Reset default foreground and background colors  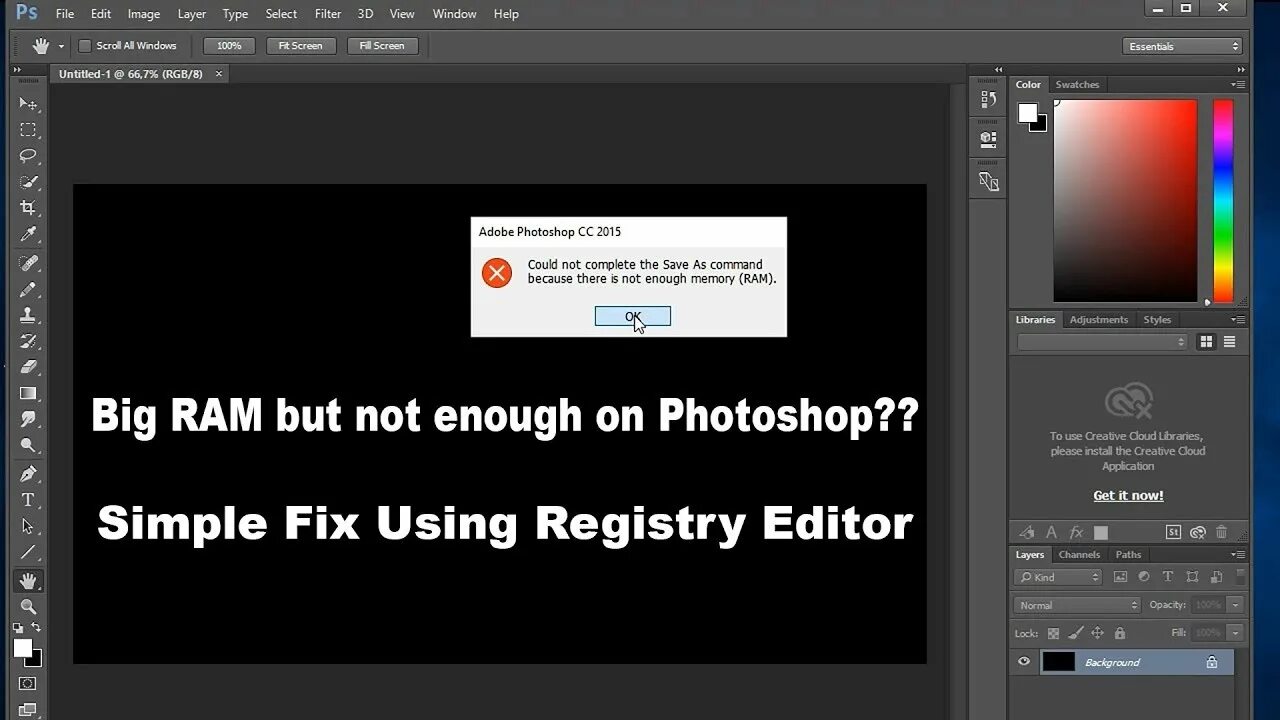(x=18, y=628)
